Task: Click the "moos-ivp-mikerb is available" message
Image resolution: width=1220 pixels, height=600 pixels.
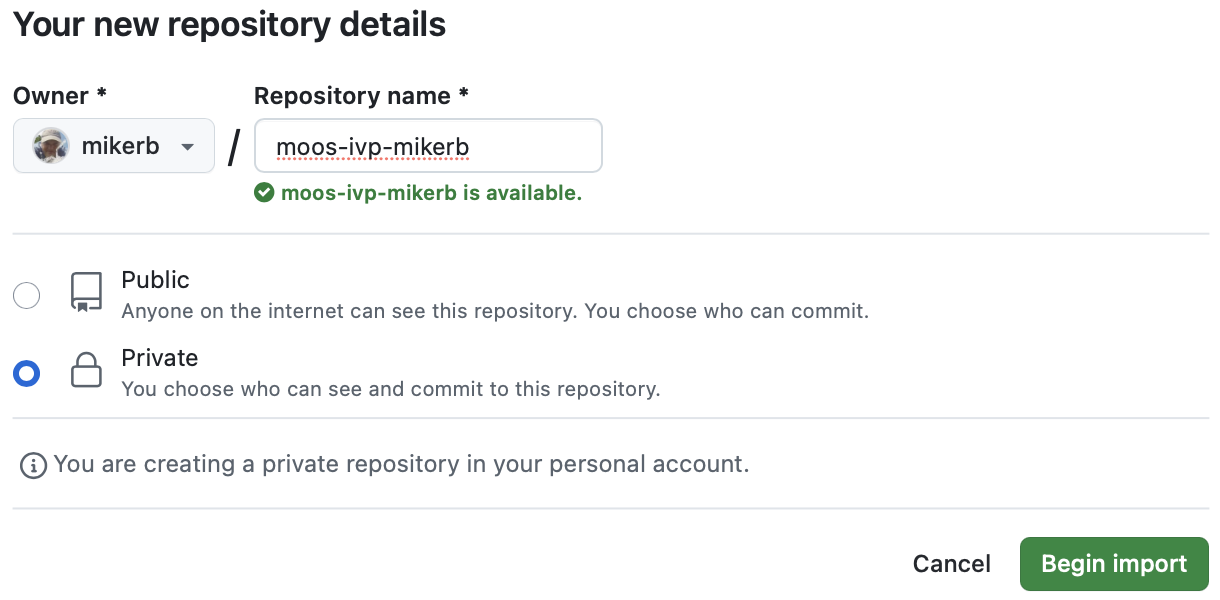Action: tap(431, 193)
